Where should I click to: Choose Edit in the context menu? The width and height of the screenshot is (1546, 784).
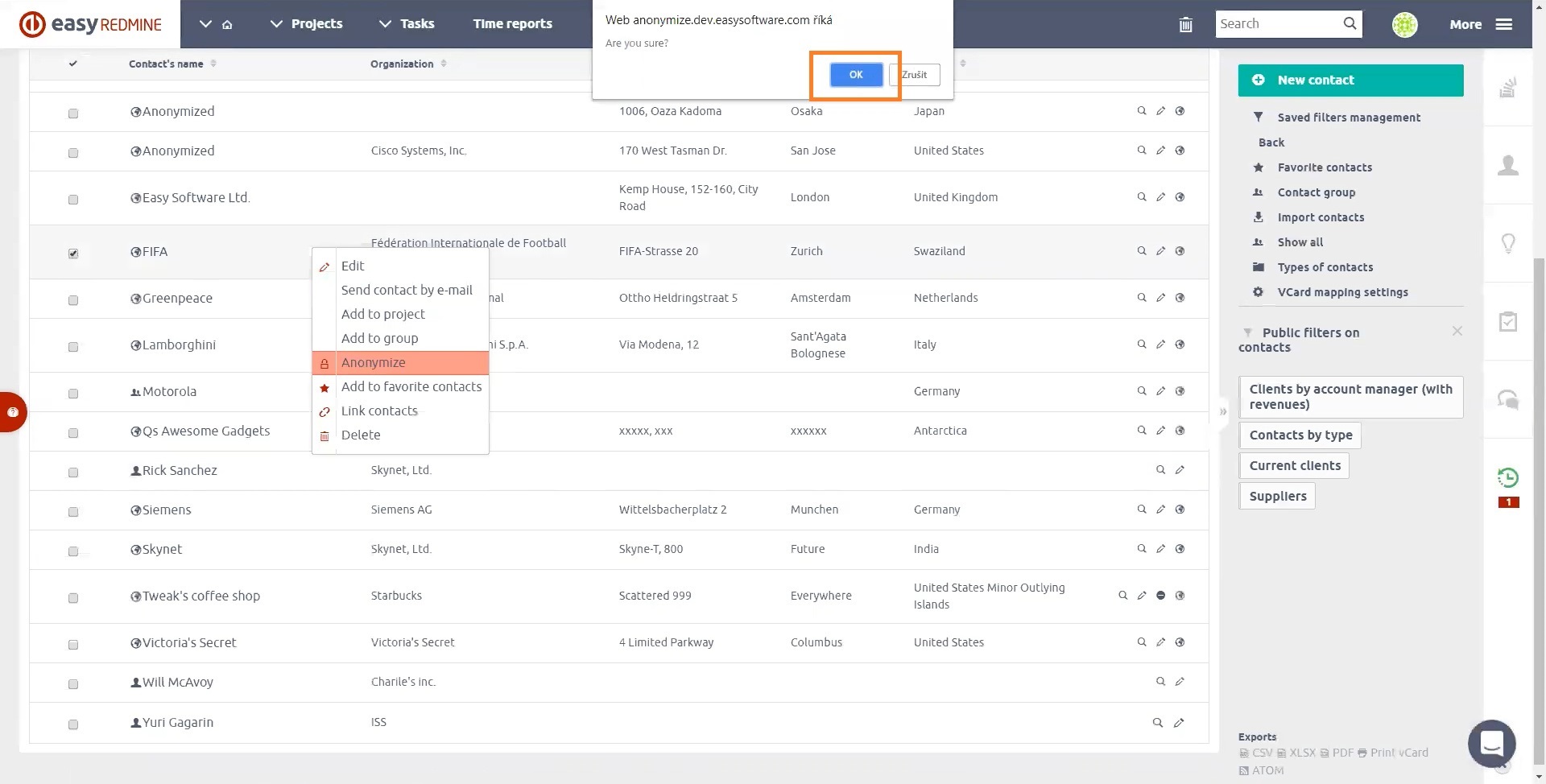click(400, 266)
